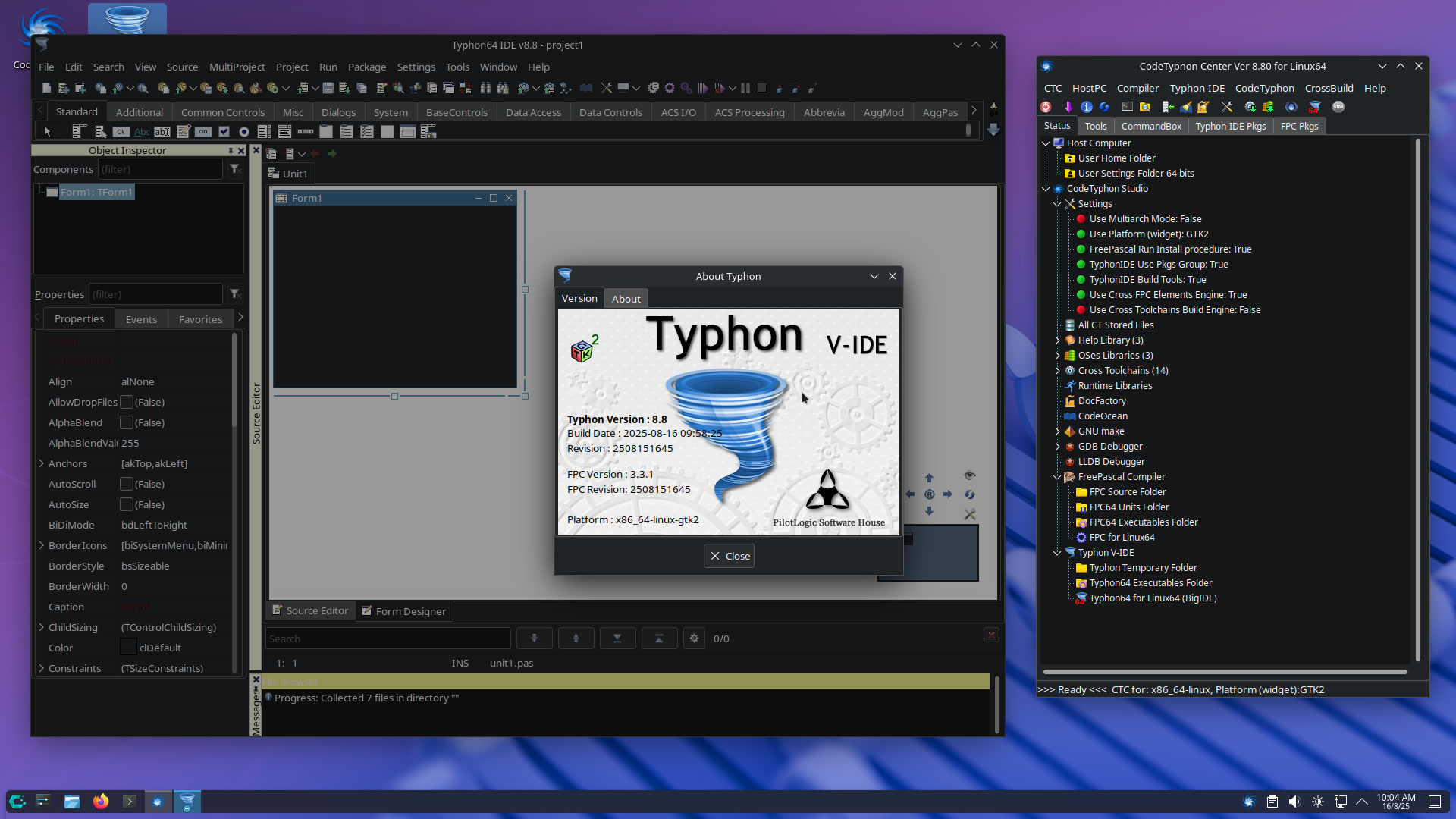Open Firefox from the taskbar
The image size is (1456, 819).
(x=101, y=802)
